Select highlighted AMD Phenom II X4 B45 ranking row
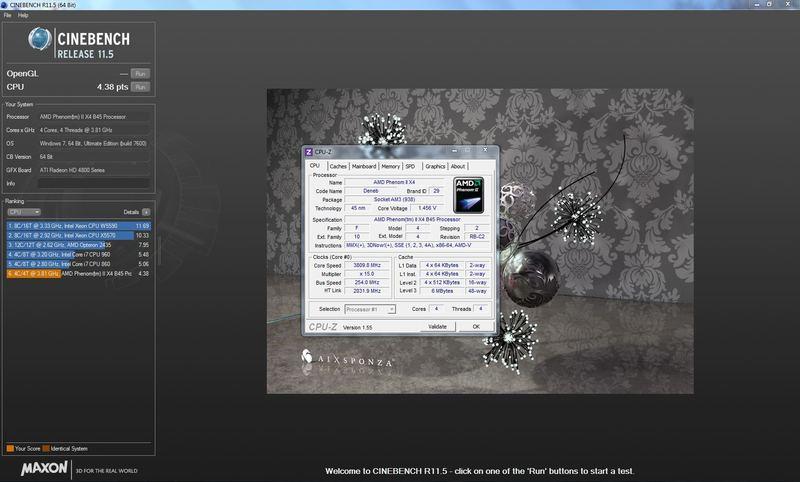The width and height of the screenshot is (800, 482). (79, 273)
